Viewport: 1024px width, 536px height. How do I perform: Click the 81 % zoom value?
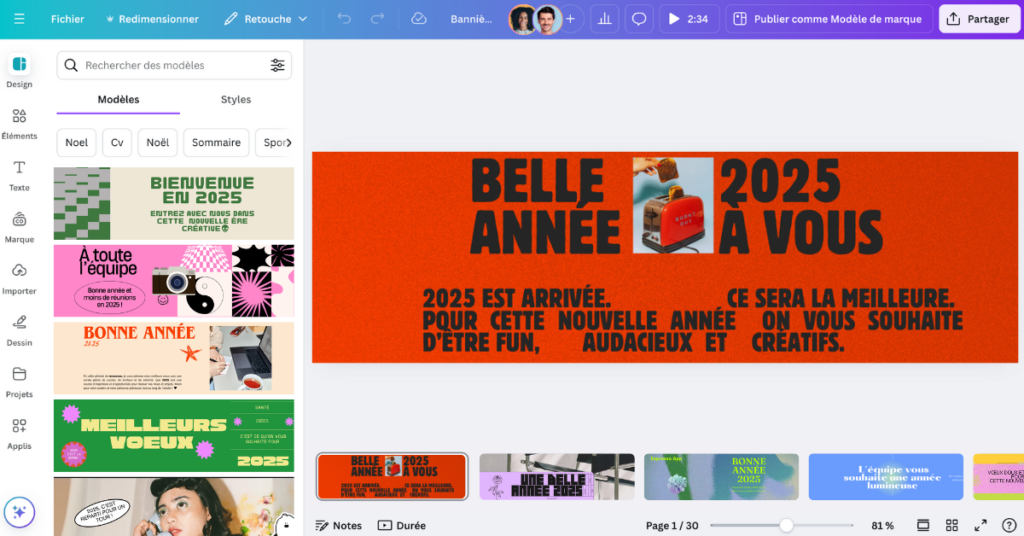(x=882, y=526)
